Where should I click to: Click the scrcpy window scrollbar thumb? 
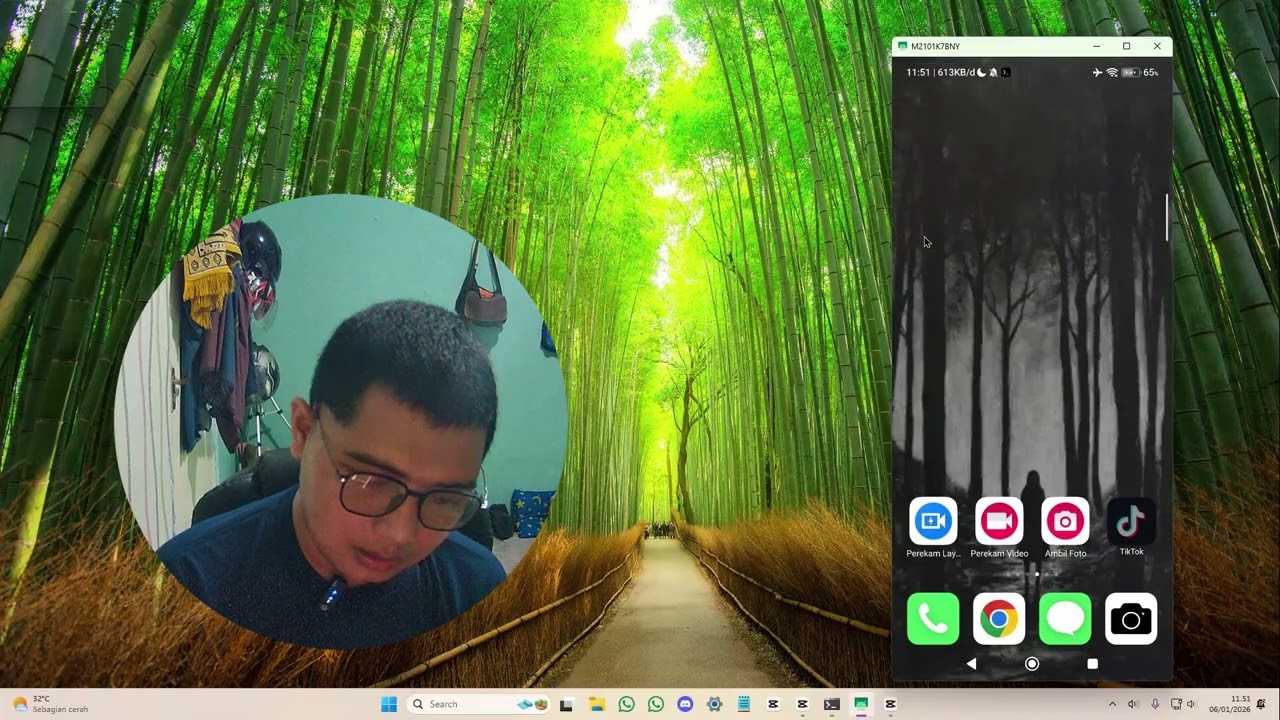coord(1167,216)
